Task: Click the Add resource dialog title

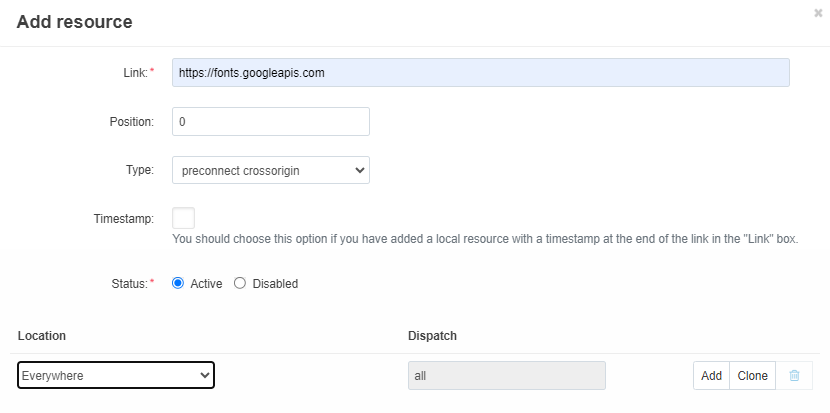Action: click(x=75, y=22)
